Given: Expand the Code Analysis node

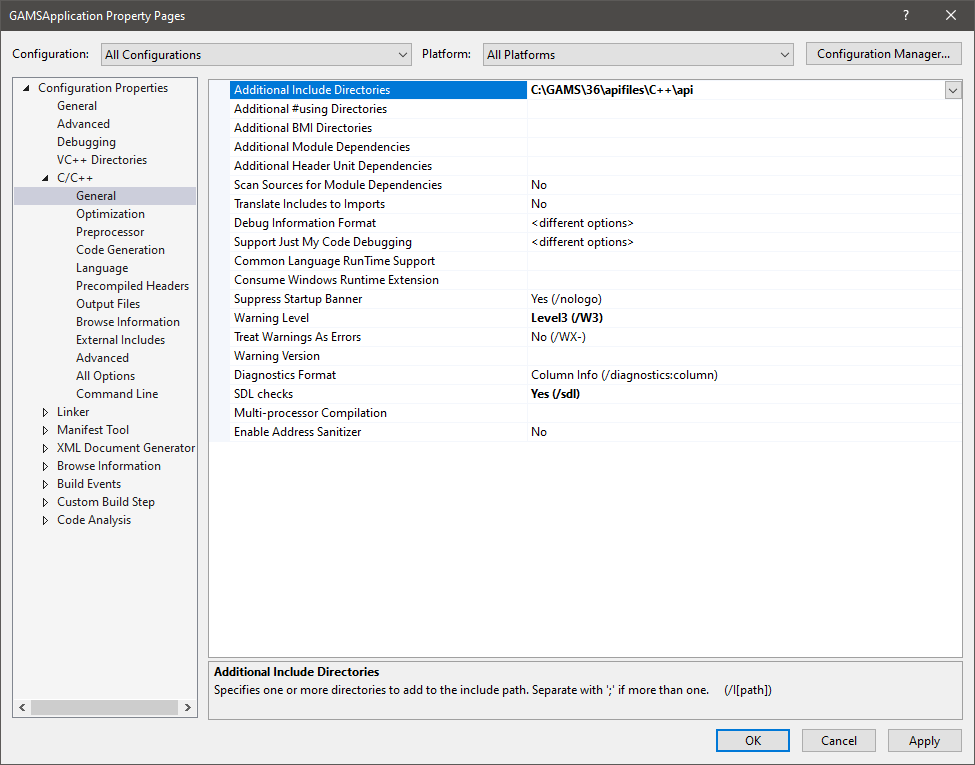Looking at the screenshot, I should click(x=45, y=520).
